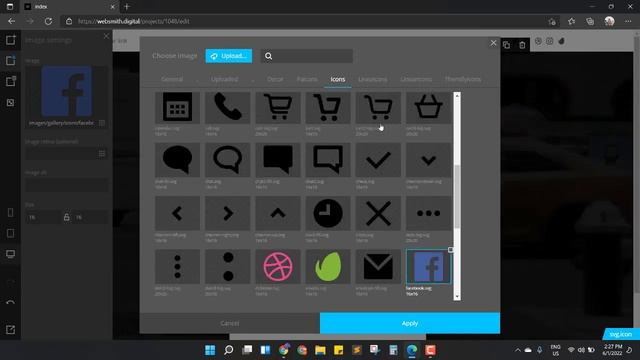Choose the X close icon thumbnail
Image resolution: width=640 pixels, height=360 pixels.
coord(378,213)
